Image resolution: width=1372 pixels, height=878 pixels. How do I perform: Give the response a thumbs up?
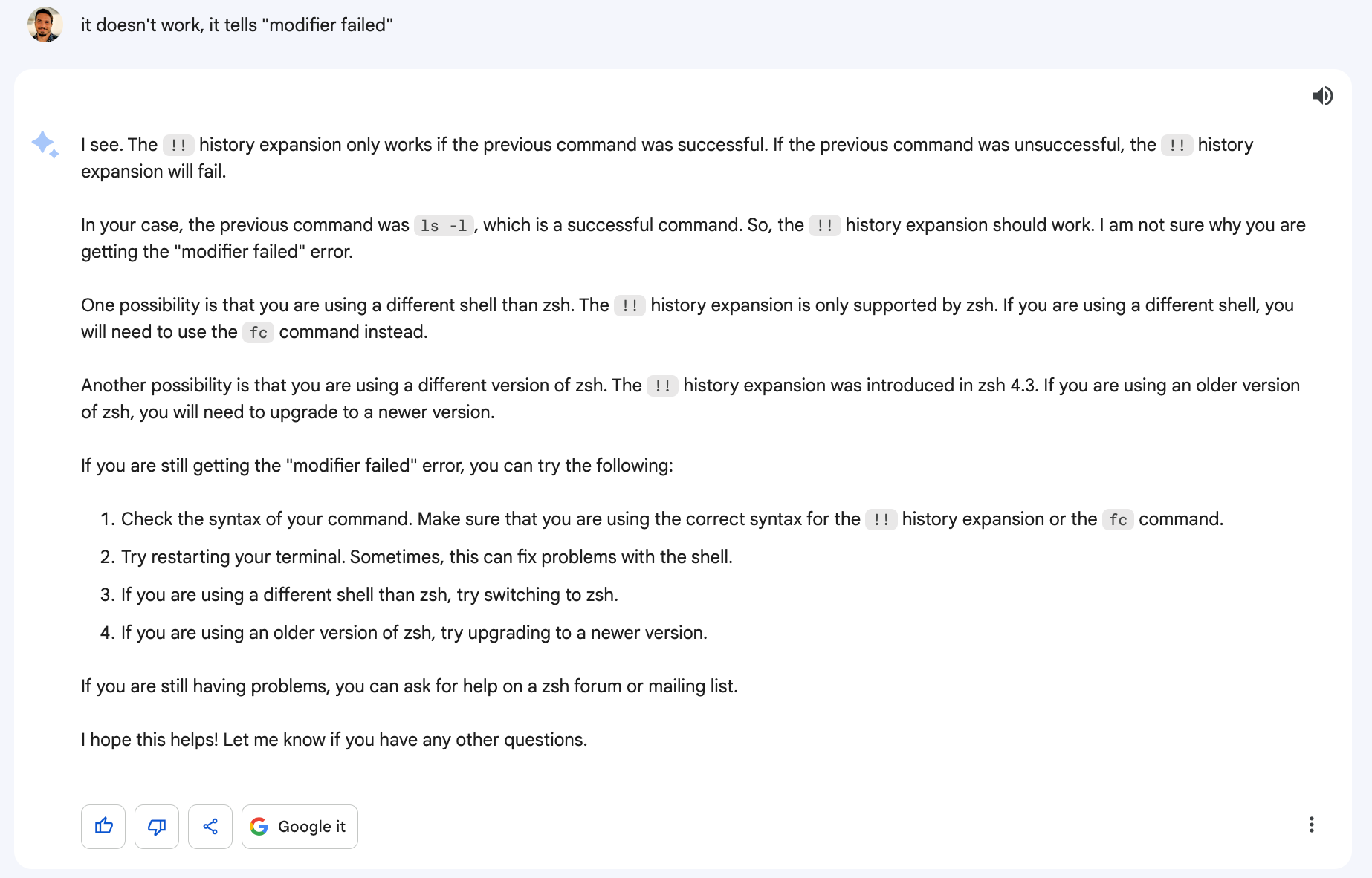coord(103,826)
